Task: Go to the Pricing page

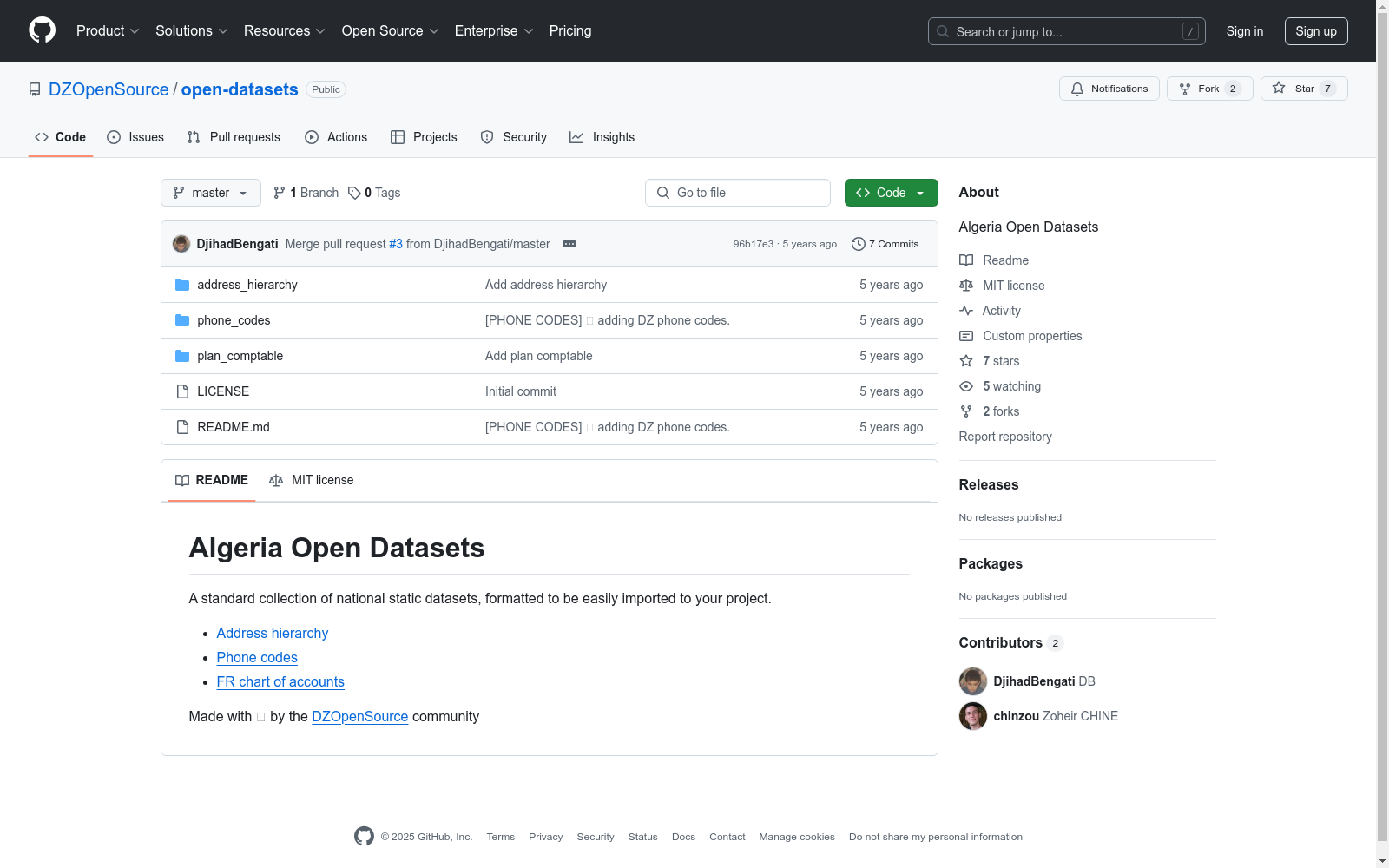Action: pos(570,31)
